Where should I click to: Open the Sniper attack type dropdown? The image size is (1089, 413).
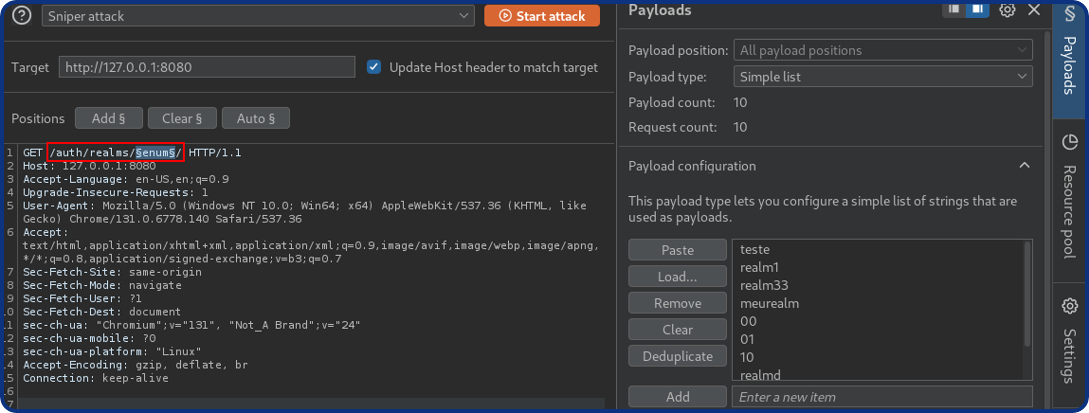pyautogui.click(x=257, y=16)
